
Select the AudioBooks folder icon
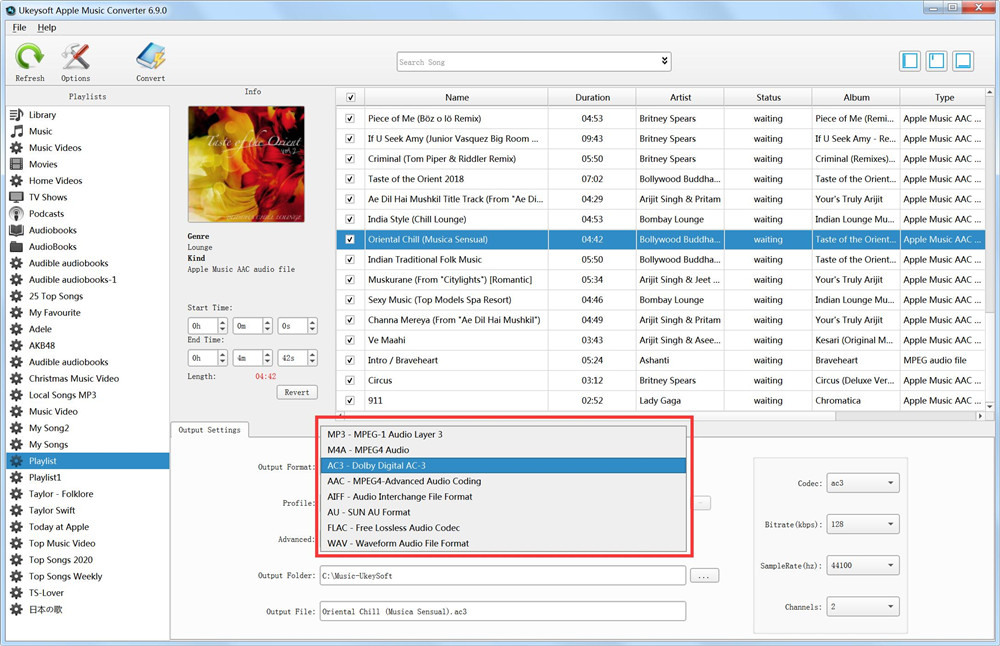point(17,247)
